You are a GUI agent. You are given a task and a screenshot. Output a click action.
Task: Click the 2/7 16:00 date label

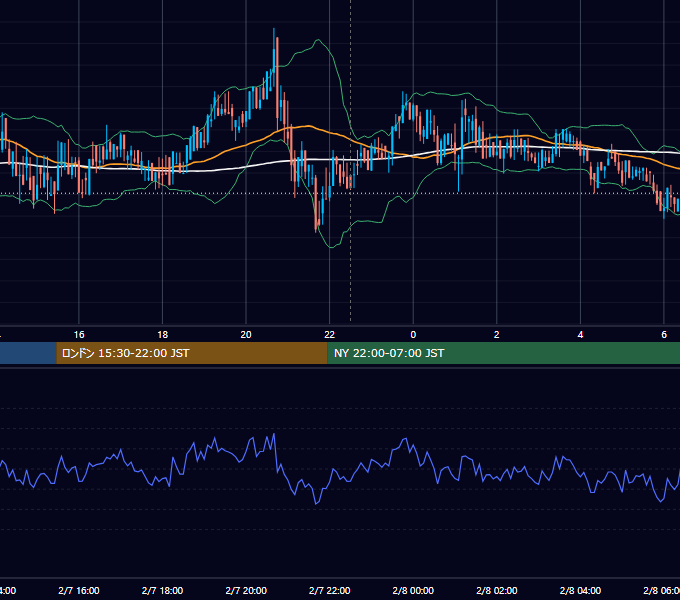point(79,591)
